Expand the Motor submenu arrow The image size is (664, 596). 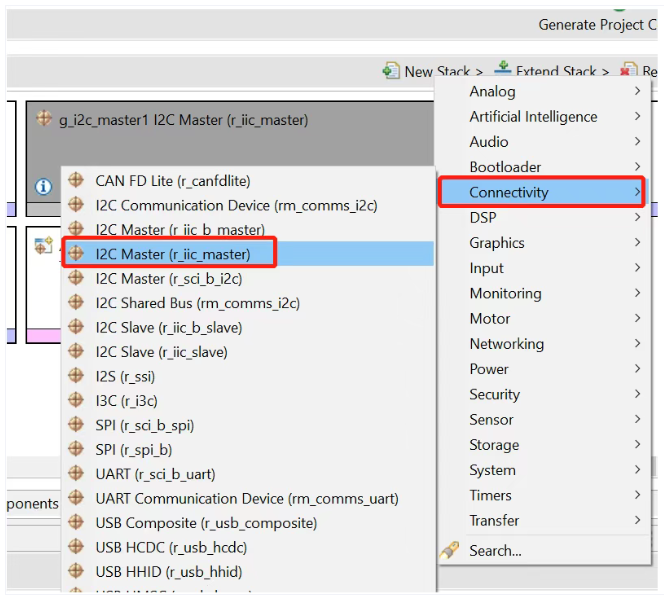(x=637, y=318)
